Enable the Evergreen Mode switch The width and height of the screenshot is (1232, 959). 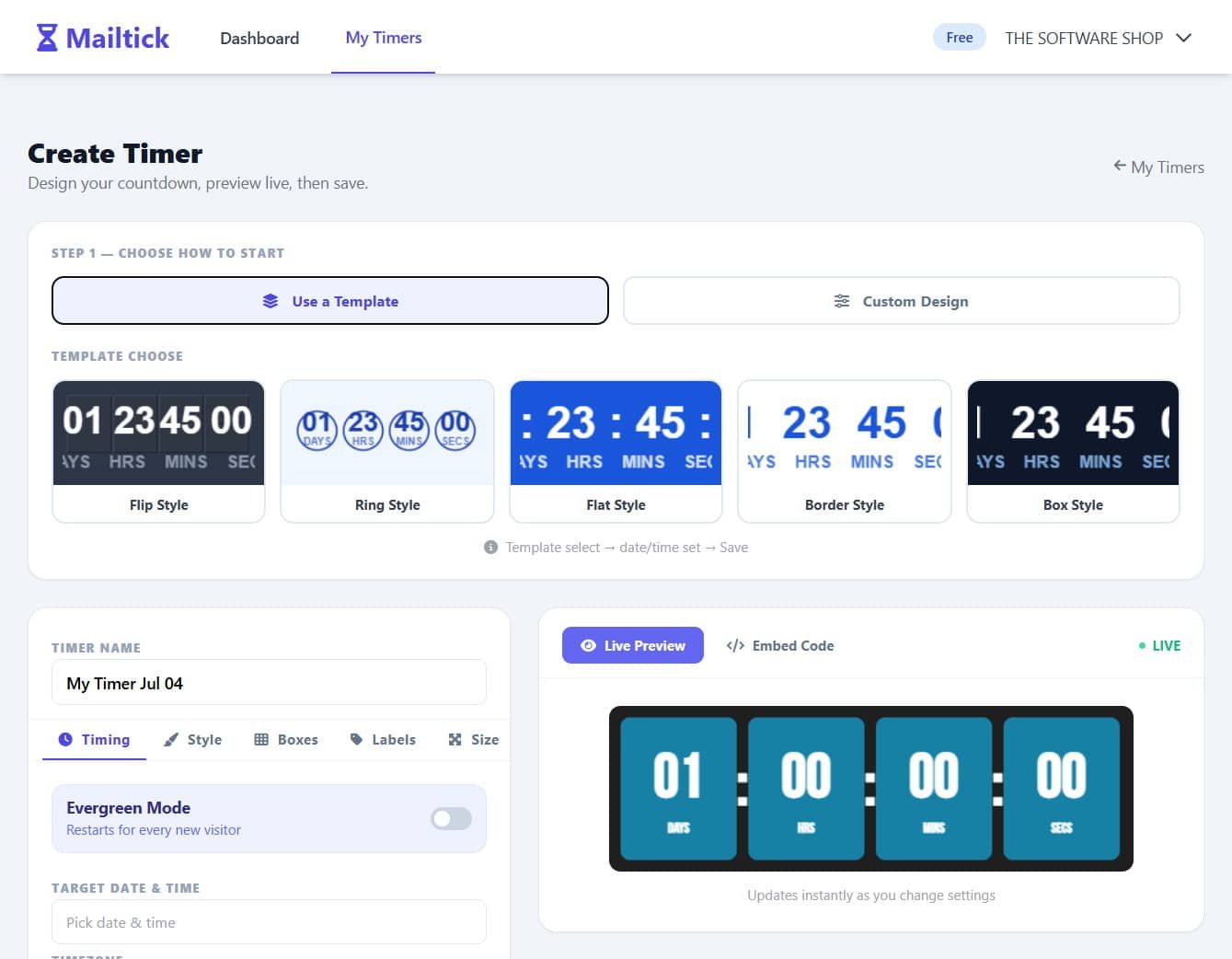(451, 818)
